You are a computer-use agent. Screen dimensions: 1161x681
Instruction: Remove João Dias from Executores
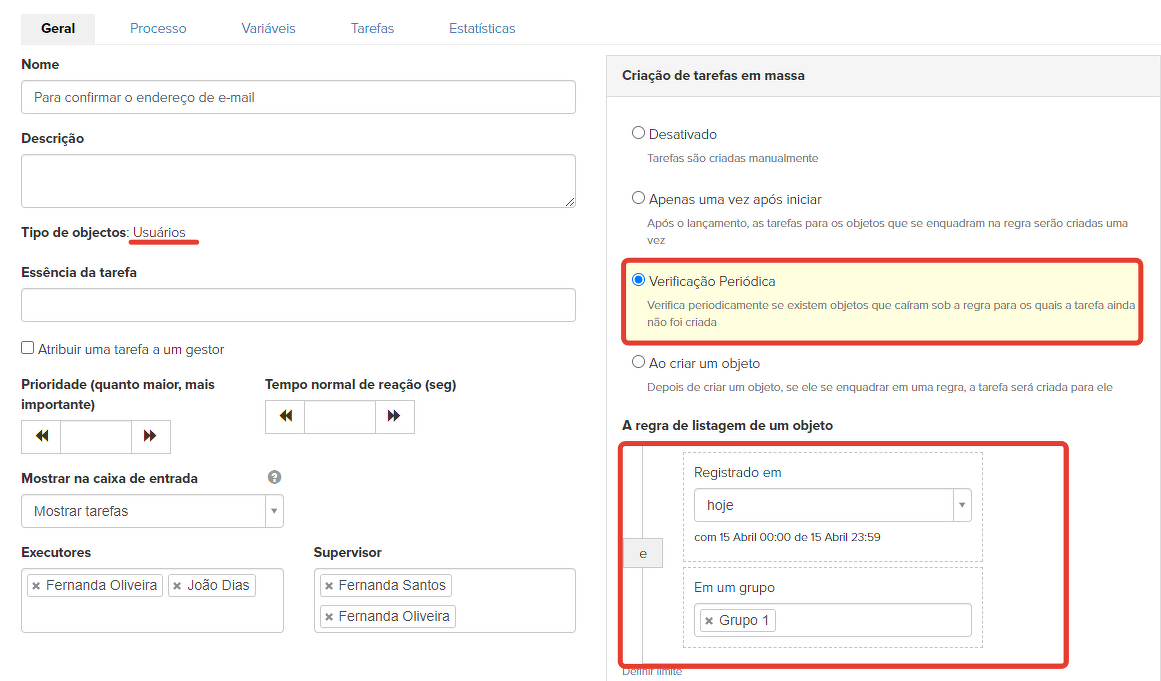click(177, 586)
